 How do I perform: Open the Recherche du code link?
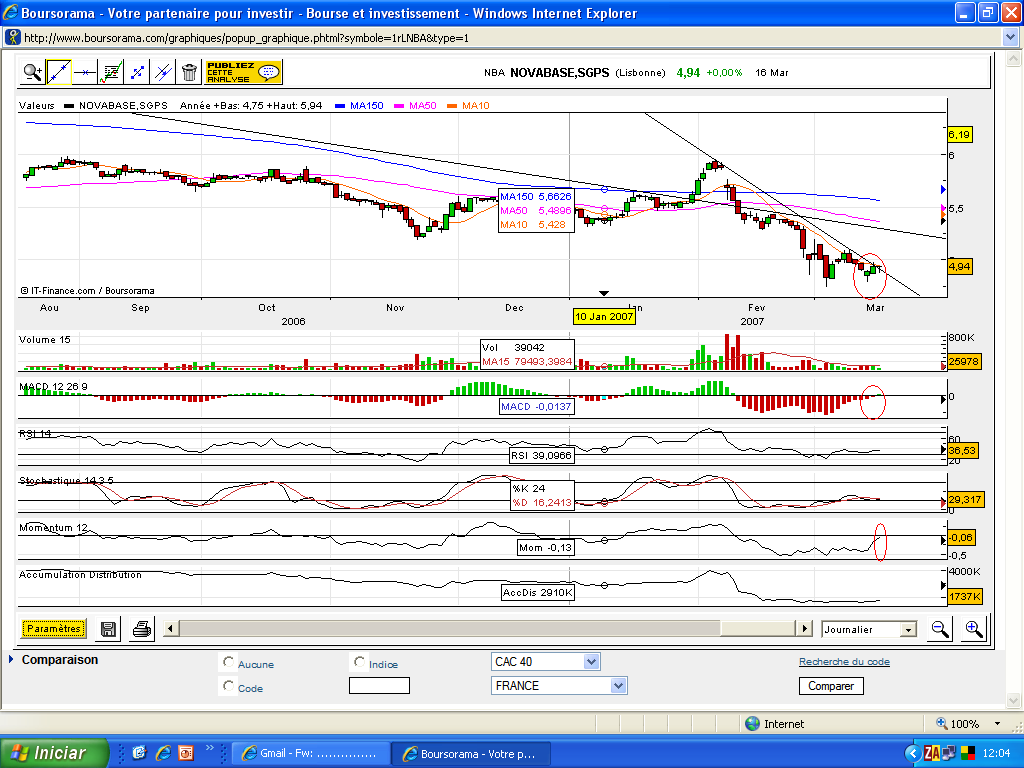pos(844,662)
